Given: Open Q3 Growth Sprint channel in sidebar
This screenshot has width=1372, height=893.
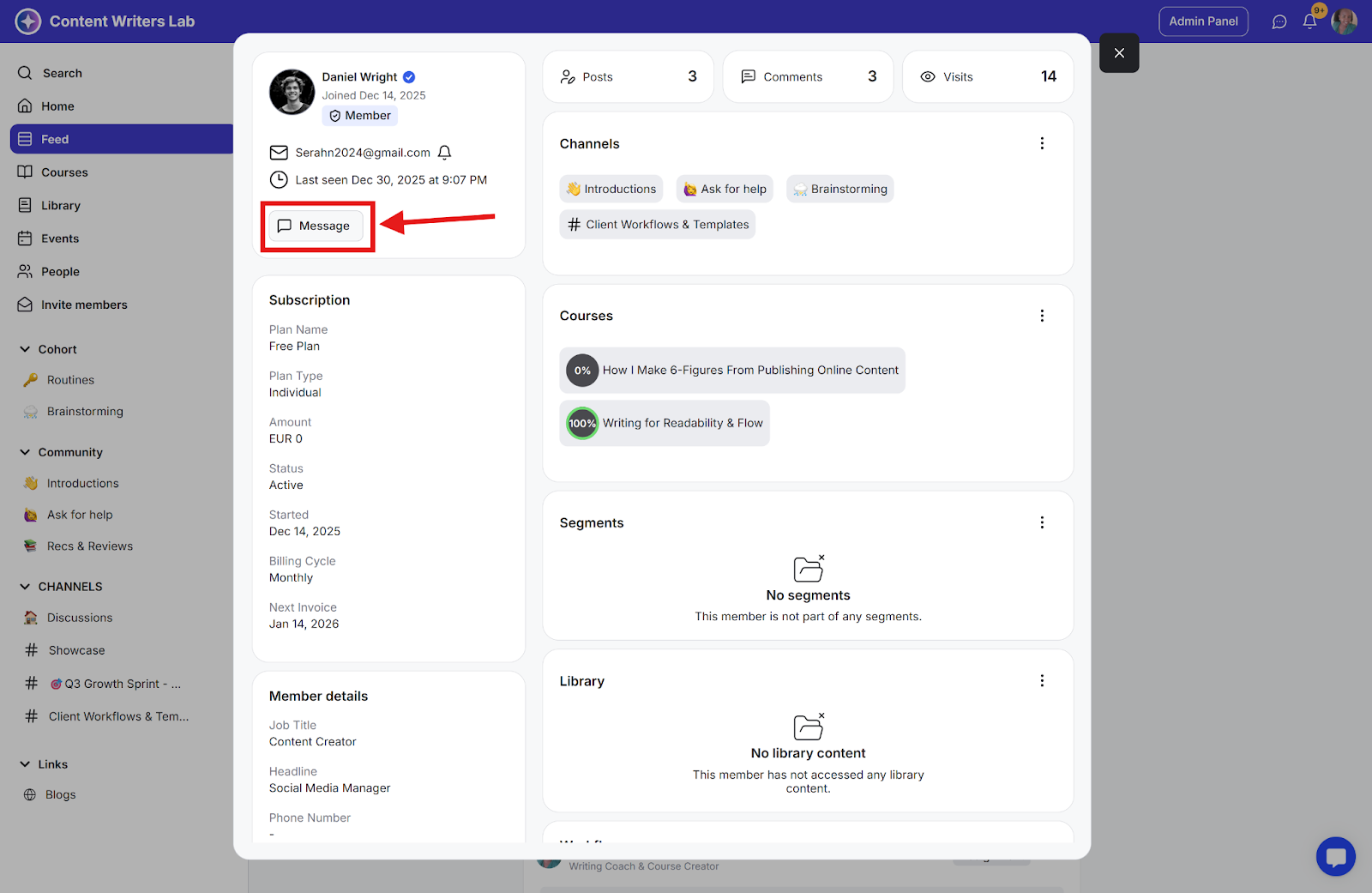Looking at the screenshot, I should pyautogui.click(x=117, y=684).
